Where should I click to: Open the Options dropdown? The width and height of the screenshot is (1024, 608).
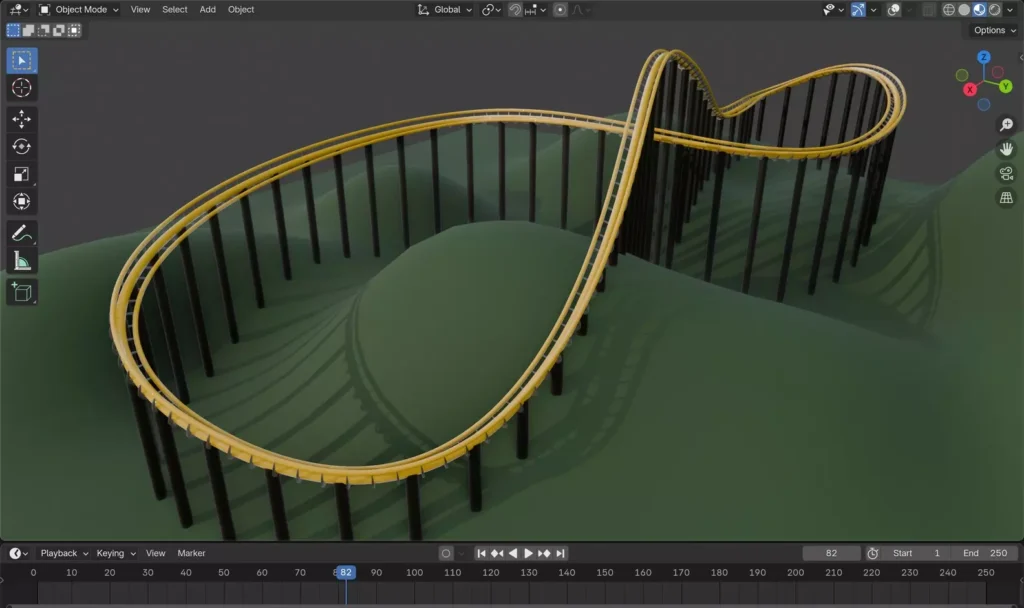tap(994, 30)
